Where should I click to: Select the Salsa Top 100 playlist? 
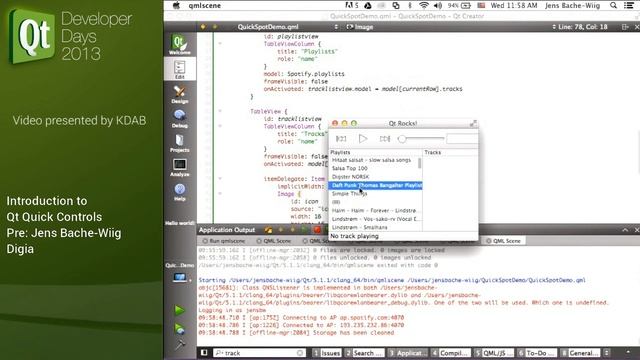click(375, 168)
